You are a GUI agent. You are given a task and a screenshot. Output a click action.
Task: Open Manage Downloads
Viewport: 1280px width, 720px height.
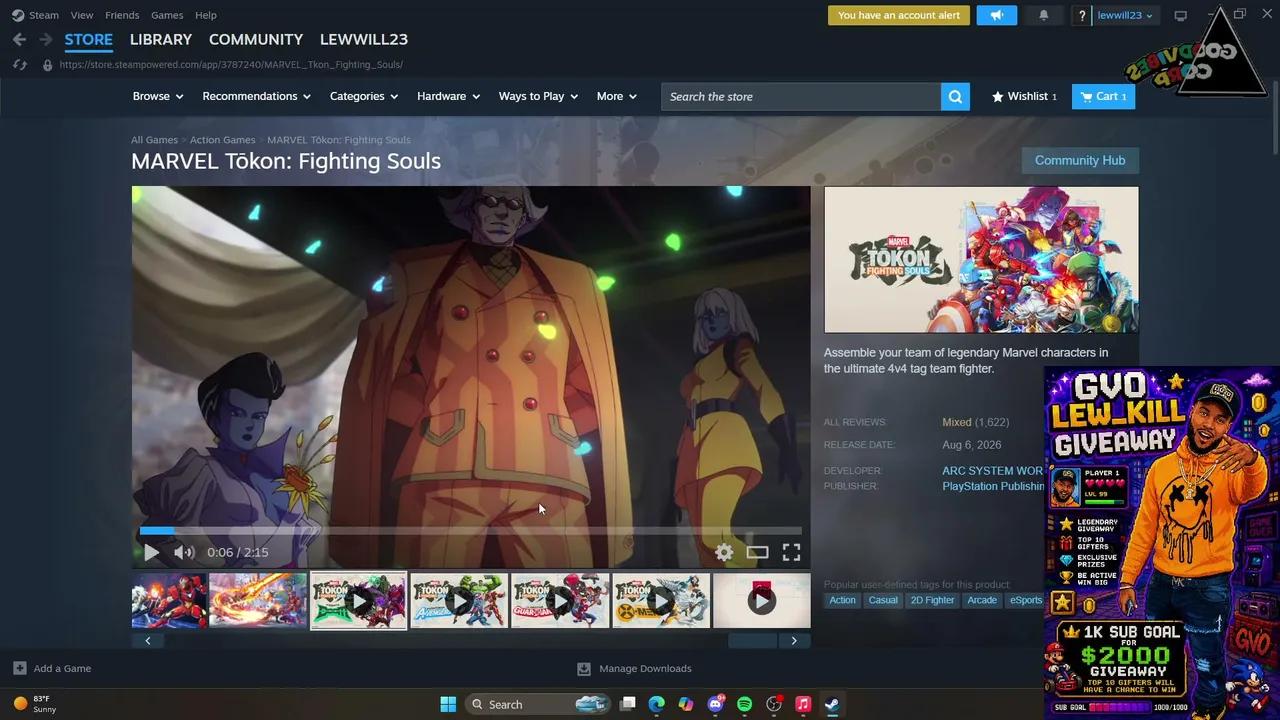pyautogui.click(x=635, y=668)
